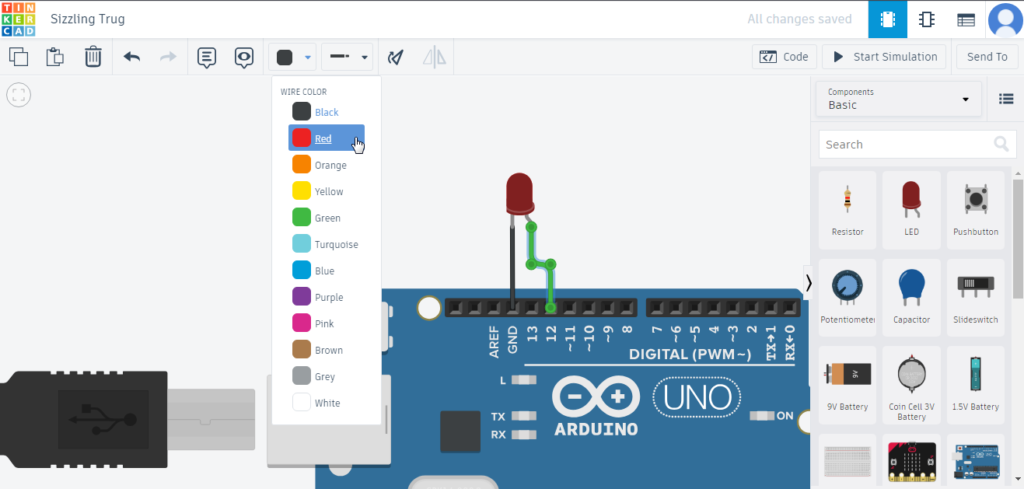1024x489 pixels.
Task: Select the Potentiometer component
Action: tap(847, 298)
